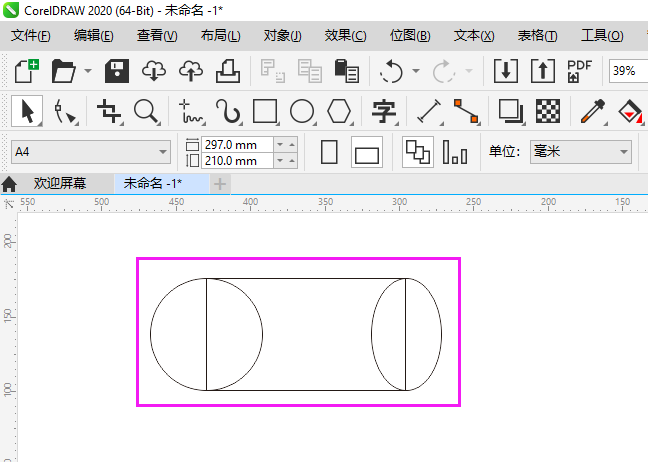Open the 文件(F) menu

tap(30, 36)
